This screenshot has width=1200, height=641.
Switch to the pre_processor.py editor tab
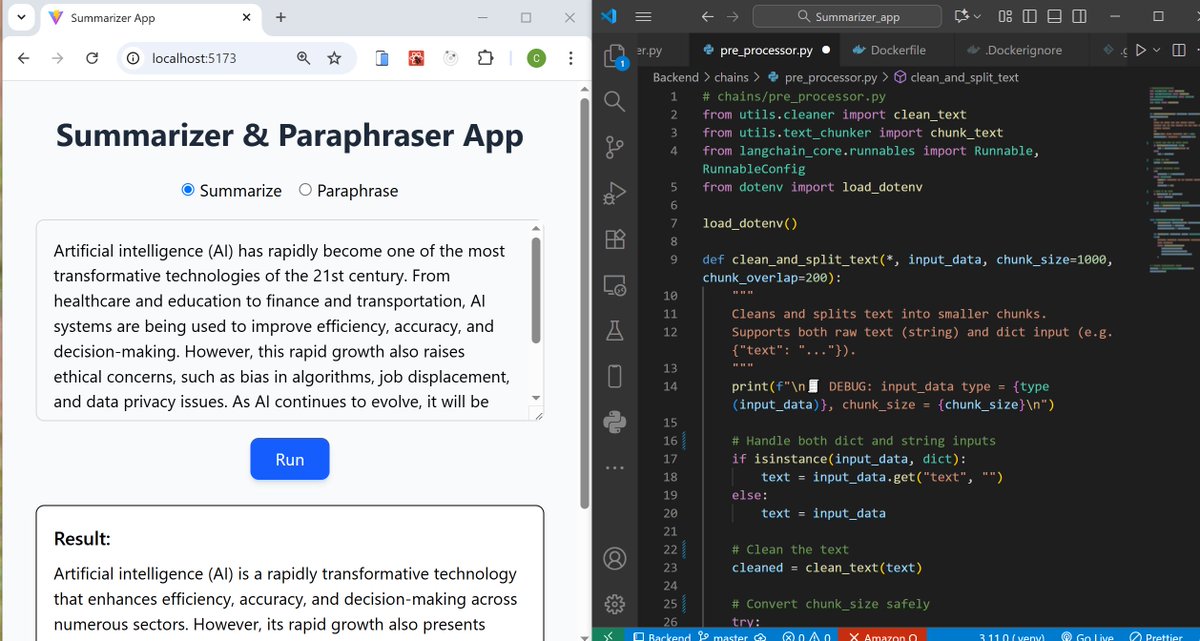pyautogui.click(x=767, y=49)
